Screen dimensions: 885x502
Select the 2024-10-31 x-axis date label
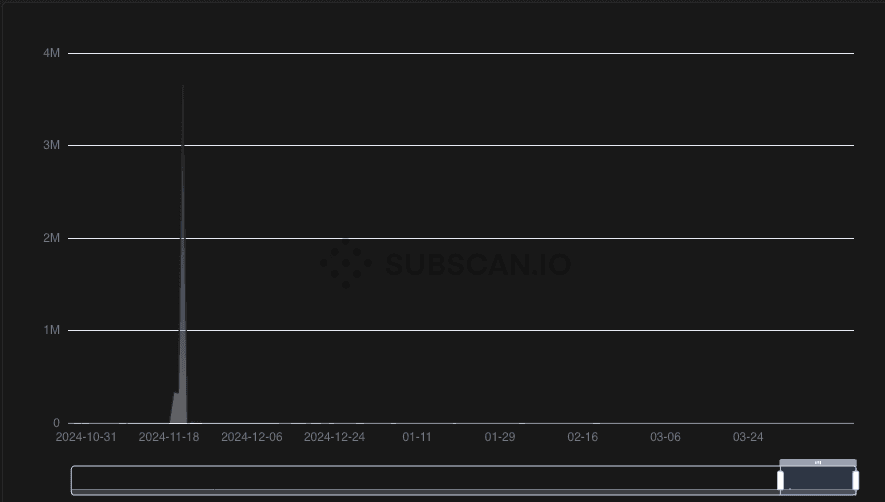pos(86,437)
